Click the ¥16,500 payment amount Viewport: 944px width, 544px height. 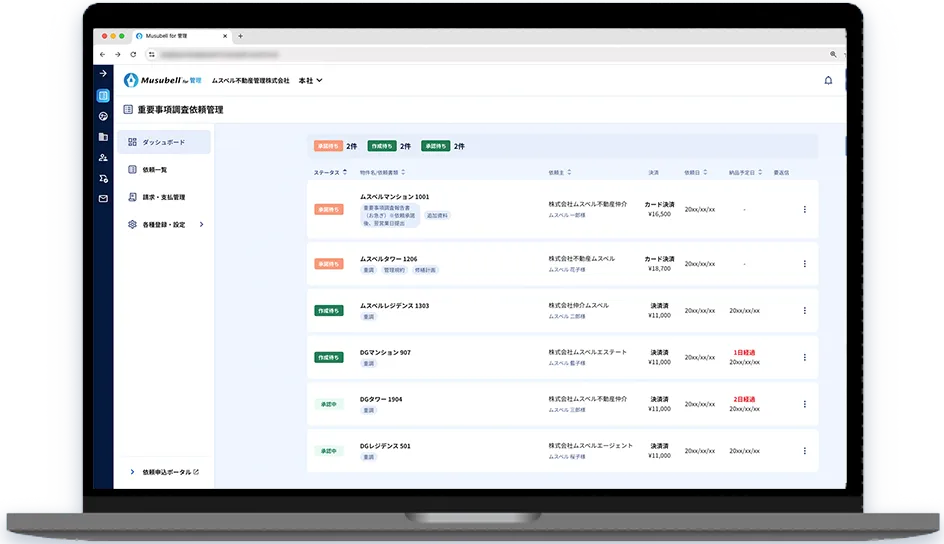(x=659, y=214)
